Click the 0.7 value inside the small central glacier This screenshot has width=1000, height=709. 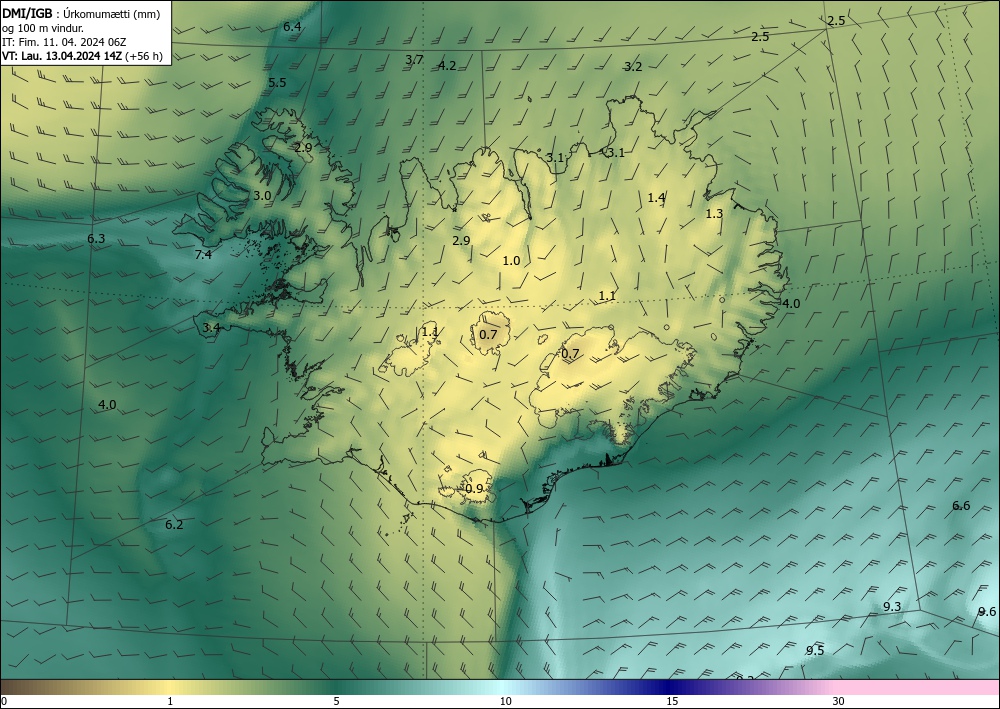[488, 334]
